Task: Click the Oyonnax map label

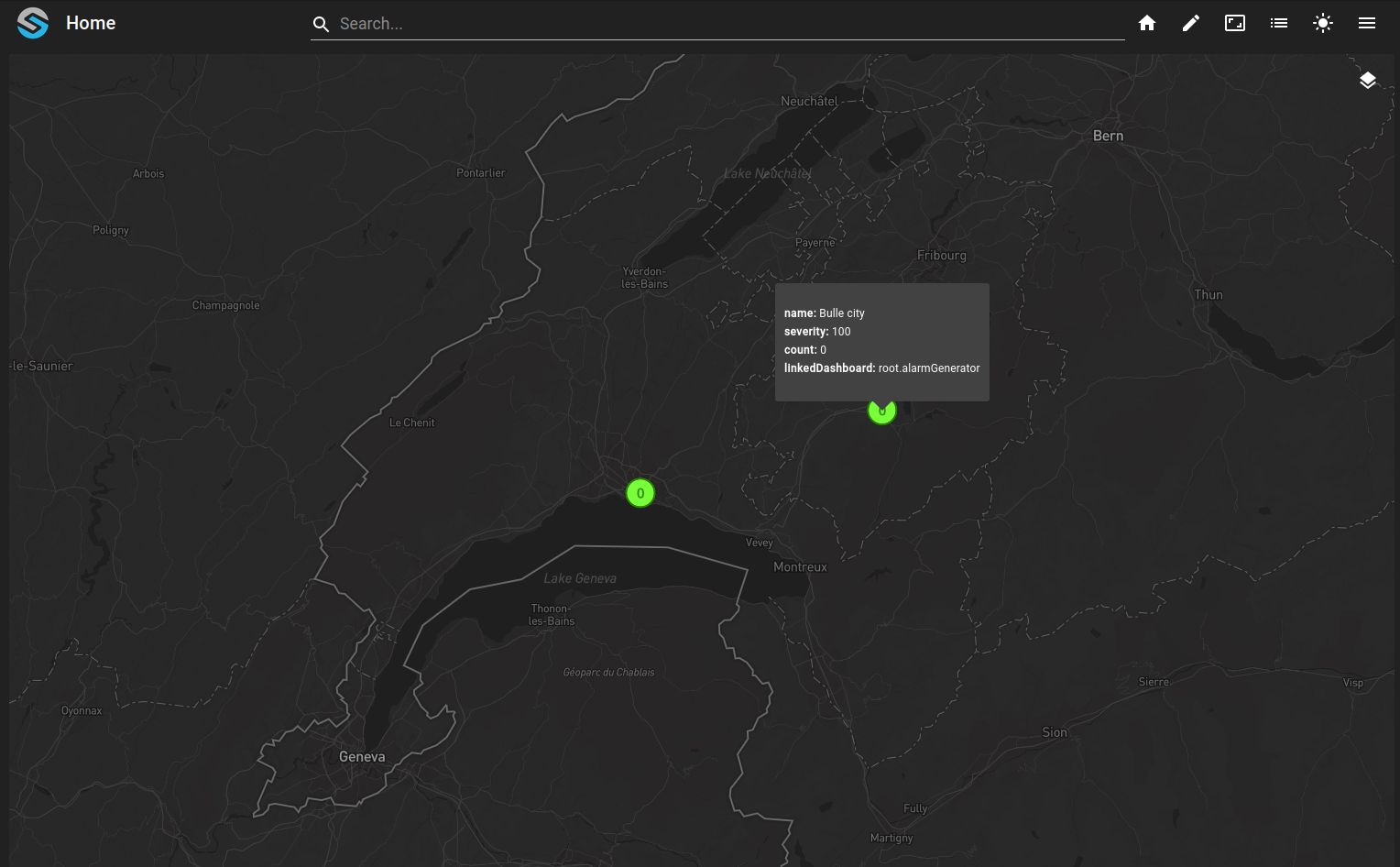Action: 82,711
